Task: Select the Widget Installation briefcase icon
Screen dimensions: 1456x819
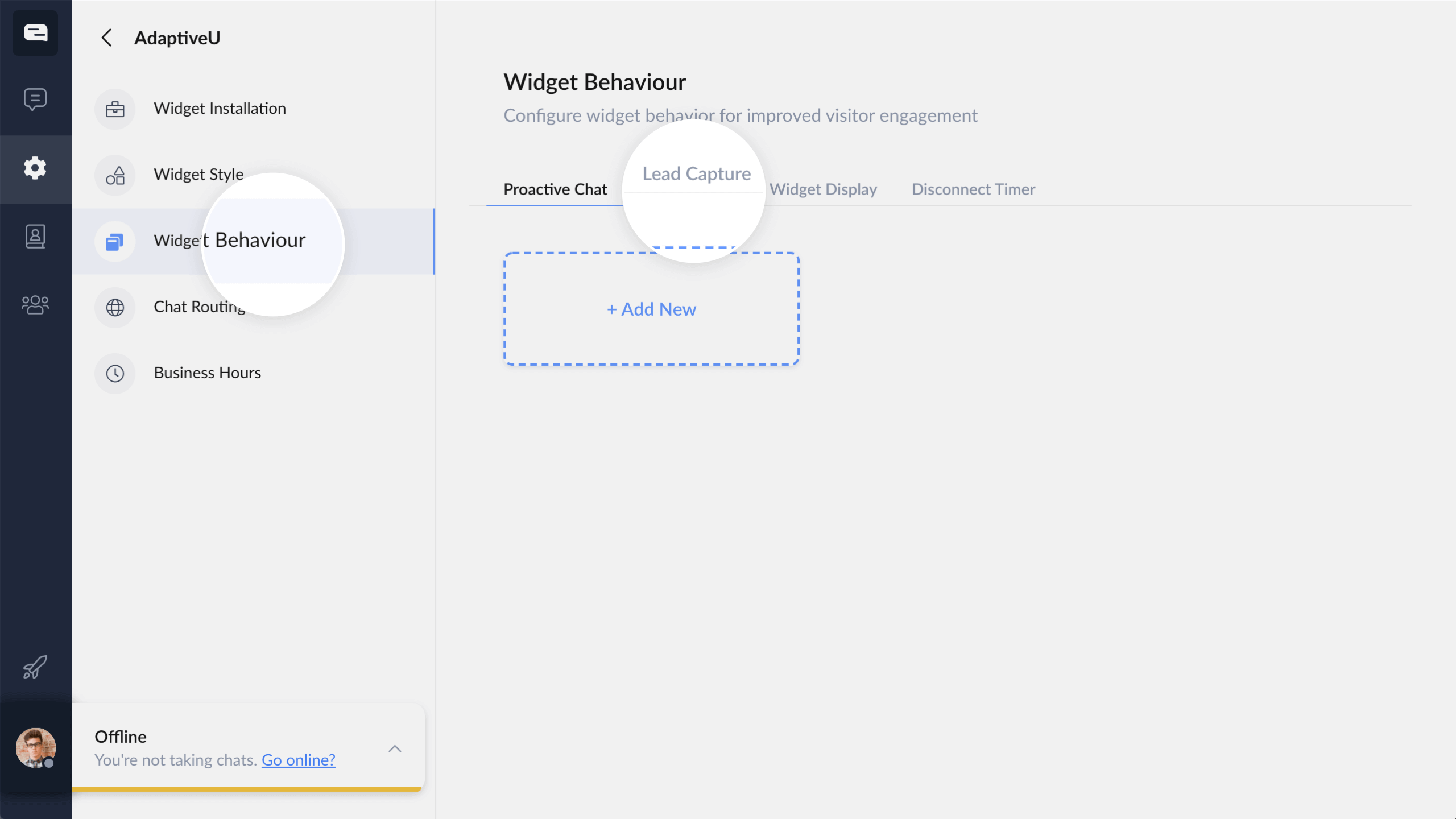Action: (x=115, y=109)
